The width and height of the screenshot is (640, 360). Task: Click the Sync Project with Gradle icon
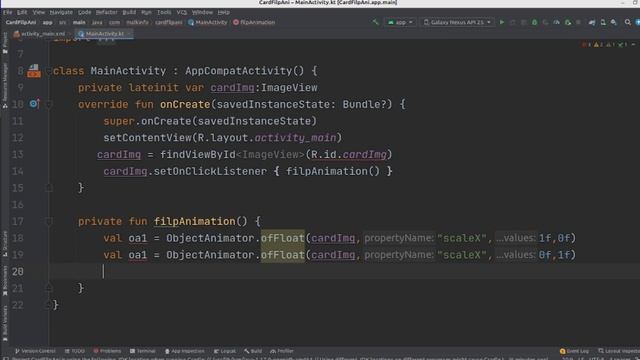pyautogui.click(x=592, y=22)
